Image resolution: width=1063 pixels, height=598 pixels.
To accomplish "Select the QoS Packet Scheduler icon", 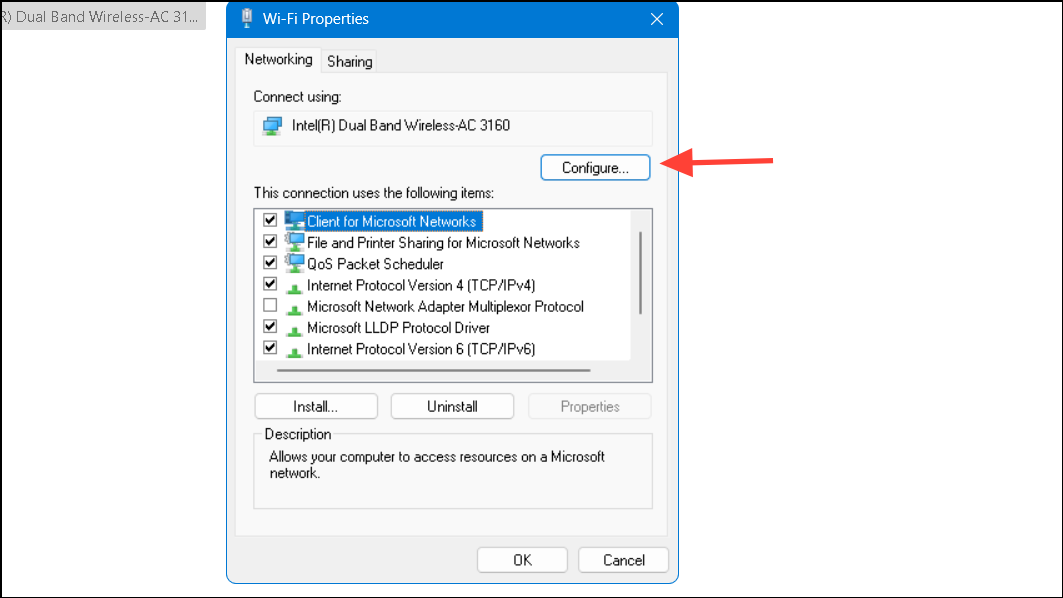I will coord(294,264).
